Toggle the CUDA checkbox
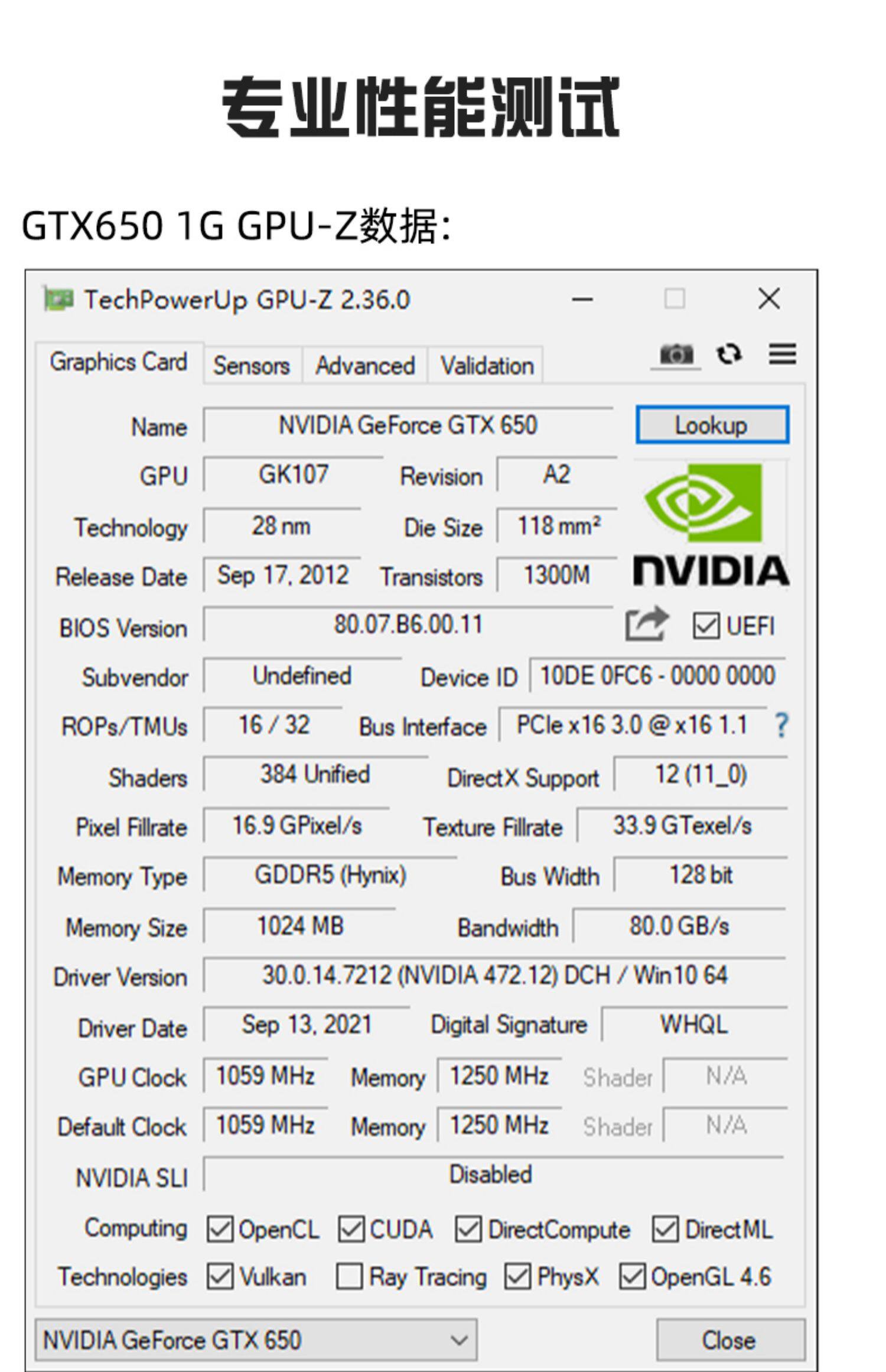The width and height of the screenshot is (886, 1372). tap(351, 1228)
